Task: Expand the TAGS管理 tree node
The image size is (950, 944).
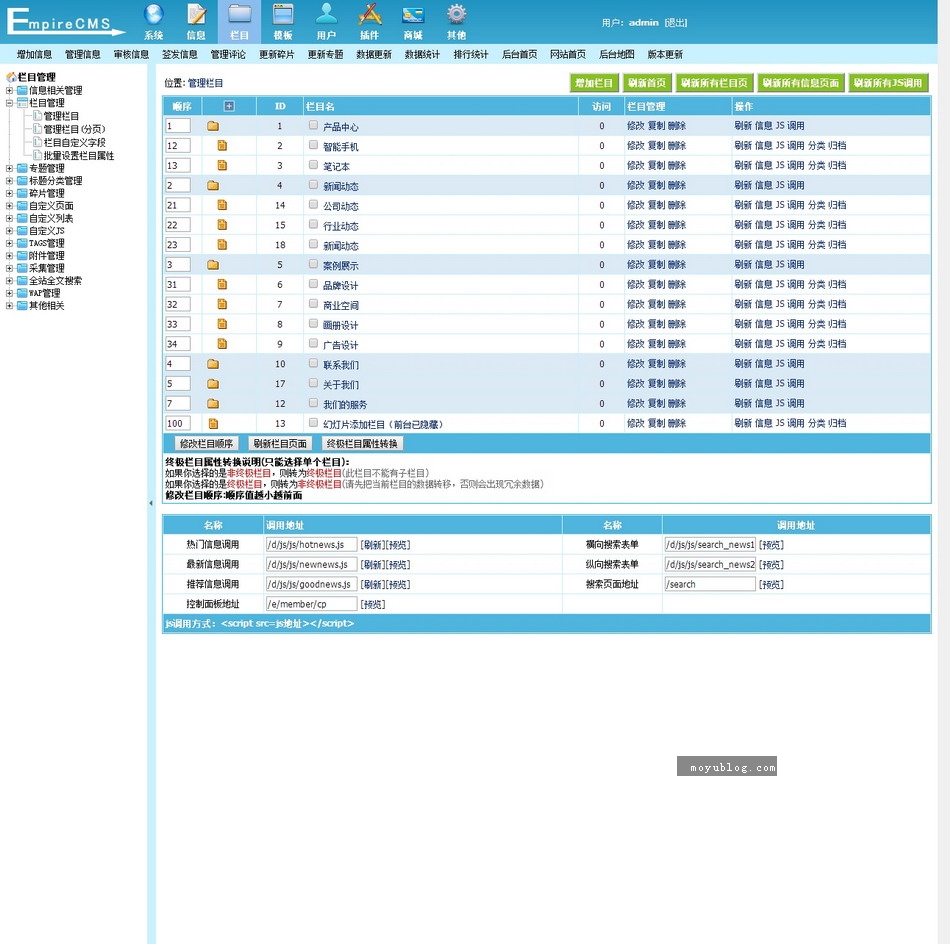Action: coord(9,243)
